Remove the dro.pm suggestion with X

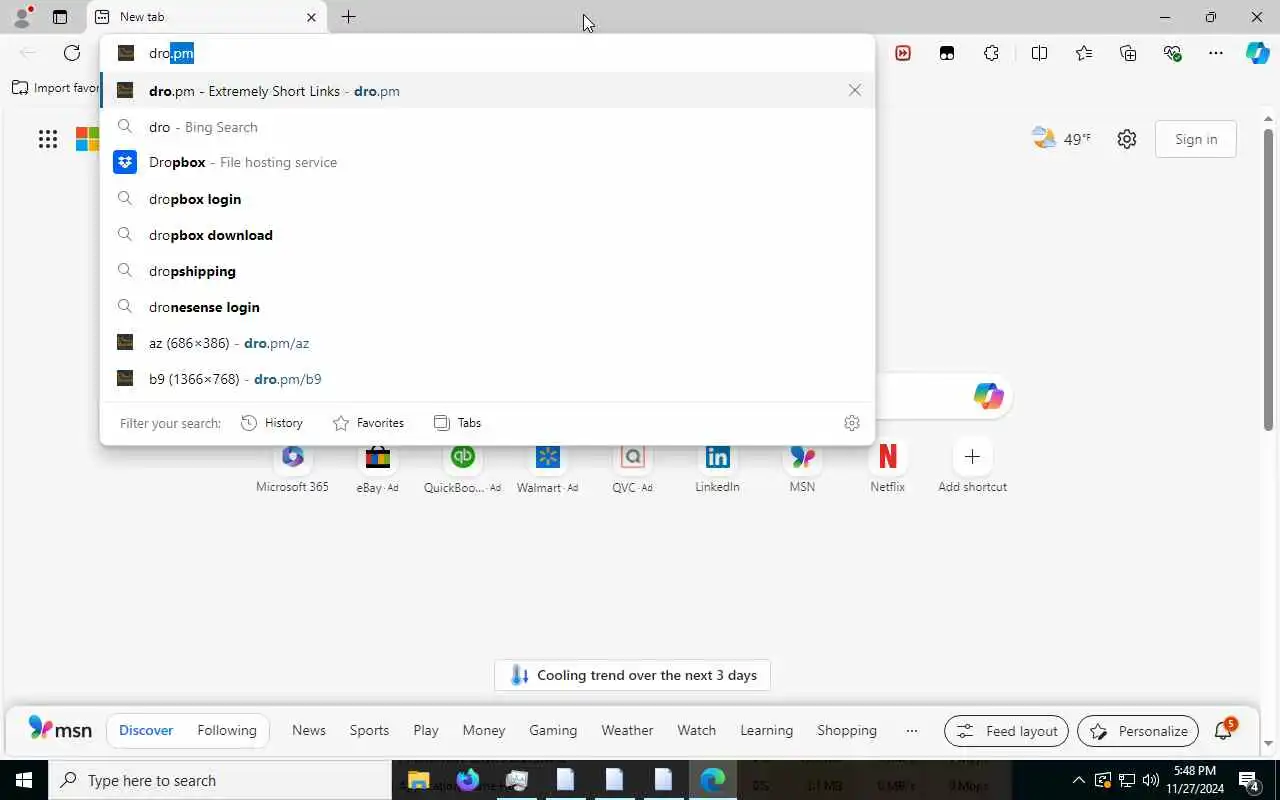(x=854, y=90)
